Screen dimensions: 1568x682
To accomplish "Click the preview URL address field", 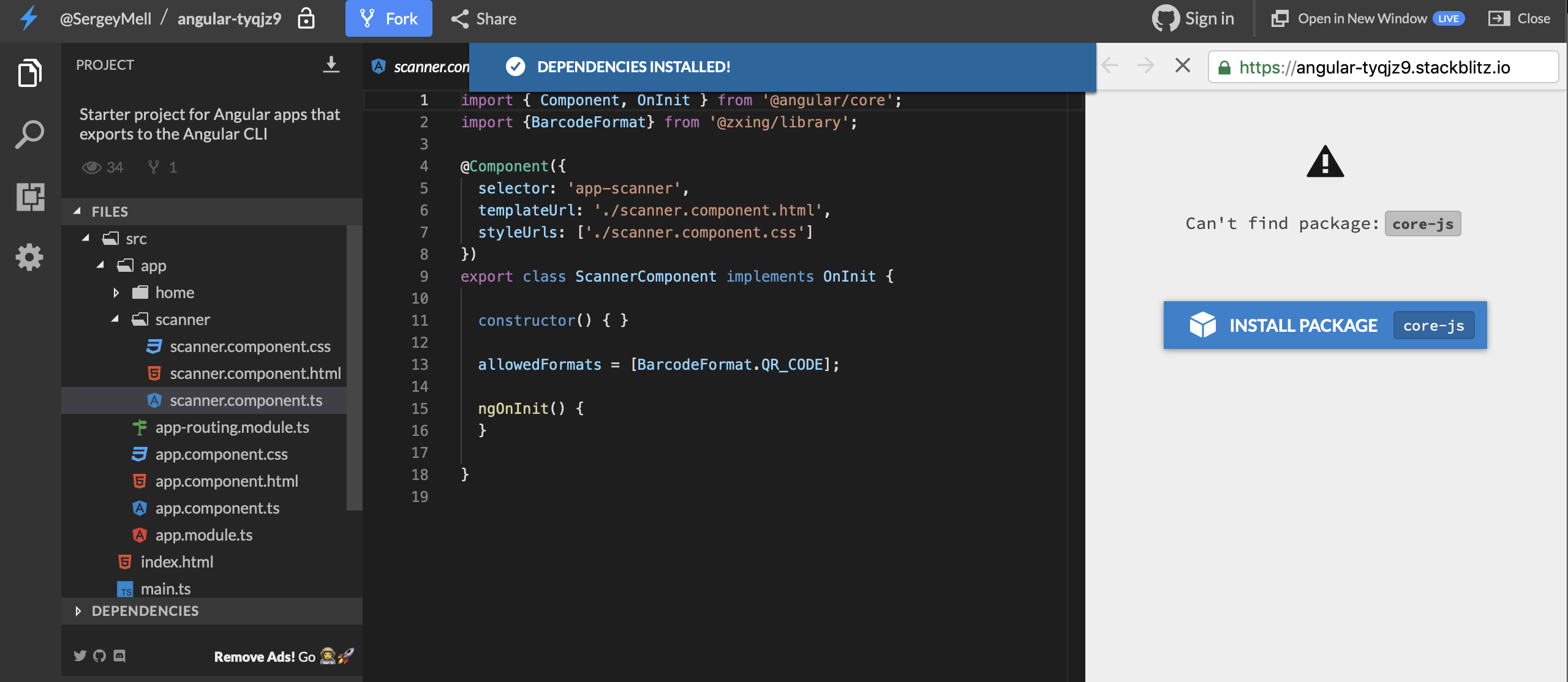I will coord(1383,67).
